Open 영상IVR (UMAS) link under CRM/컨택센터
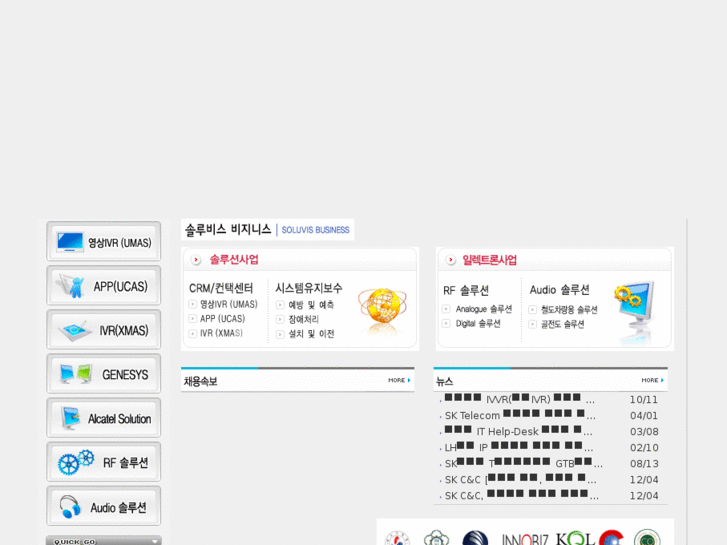This screenshot has width=727, height=545. [229, 304]
